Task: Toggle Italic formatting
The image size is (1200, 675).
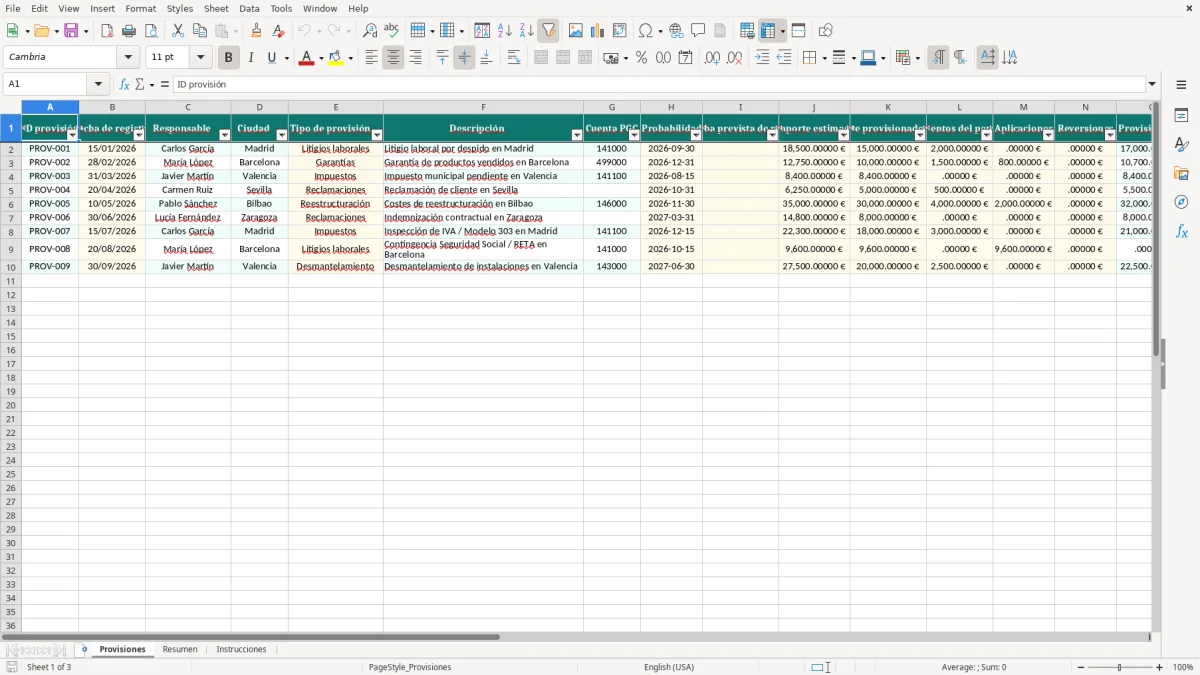Action: [250, 58]
